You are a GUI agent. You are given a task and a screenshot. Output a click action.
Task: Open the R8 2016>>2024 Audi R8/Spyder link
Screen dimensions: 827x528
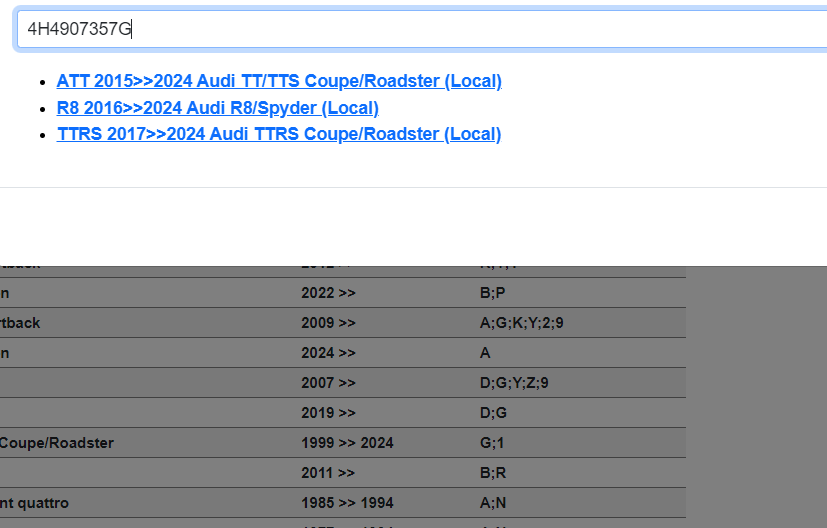tap(217, 108)
